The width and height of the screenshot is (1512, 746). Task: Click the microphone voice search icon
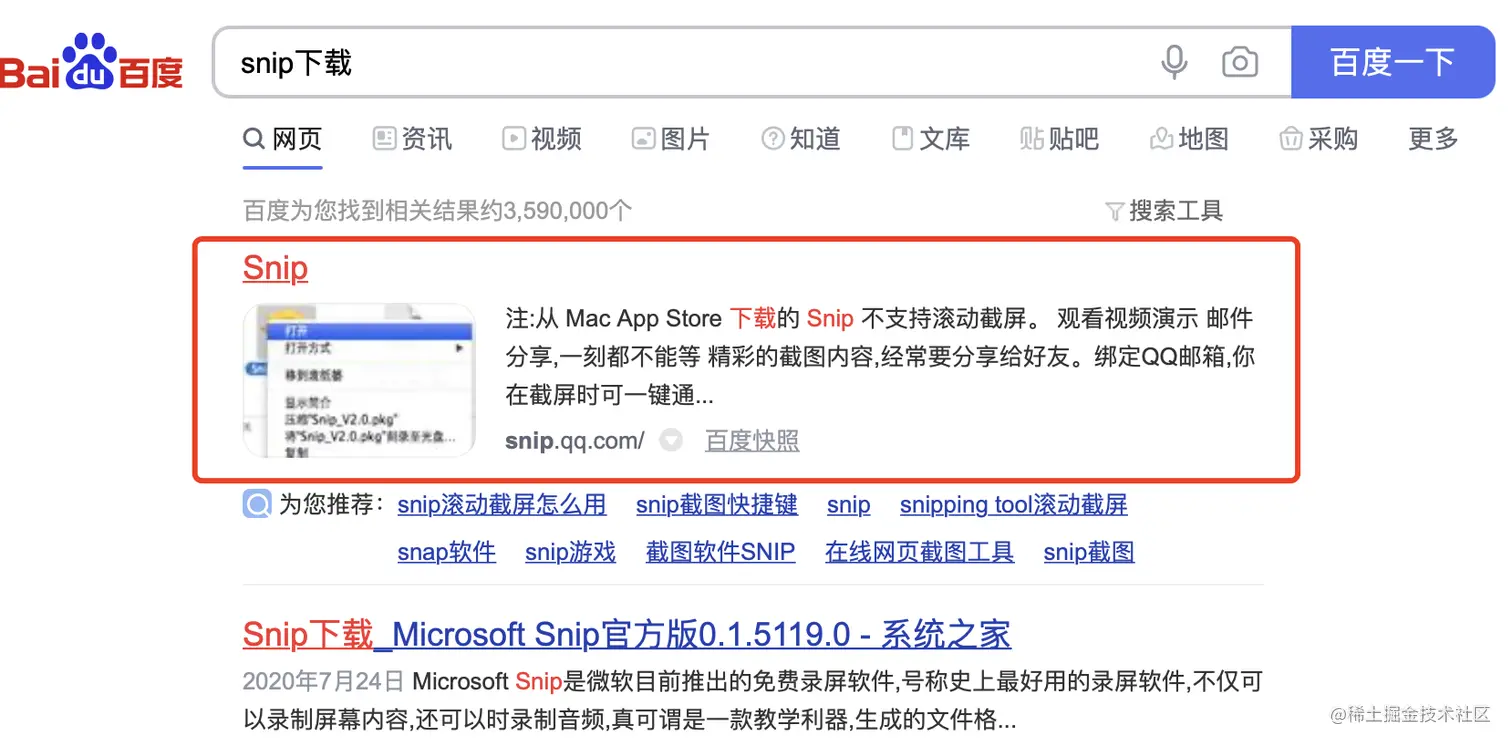pyautogui.click(x=1174, y=63)
